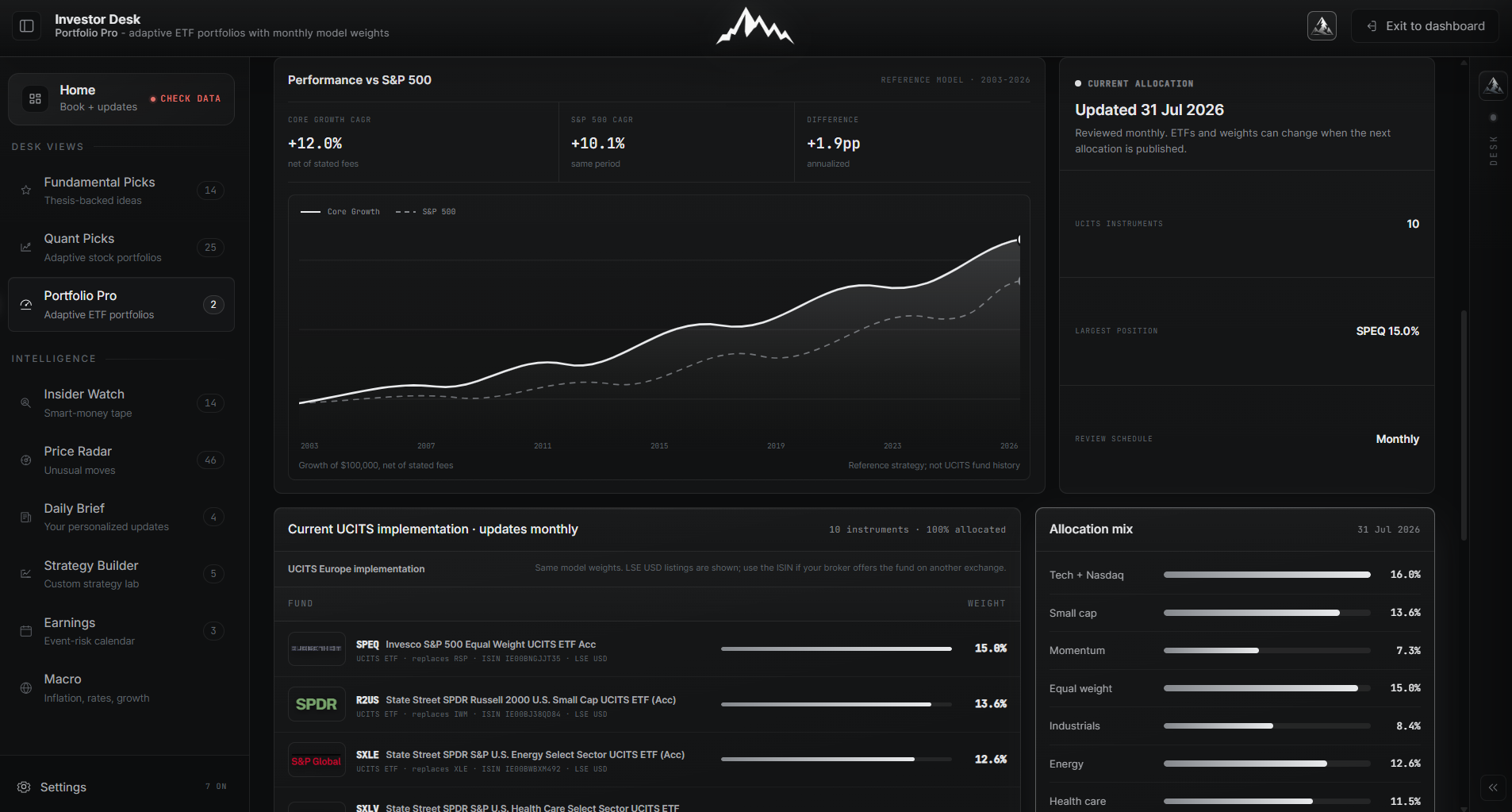
Task: Click the Tech + Nasdaq allocation bar
Action: coord(1267,575)
